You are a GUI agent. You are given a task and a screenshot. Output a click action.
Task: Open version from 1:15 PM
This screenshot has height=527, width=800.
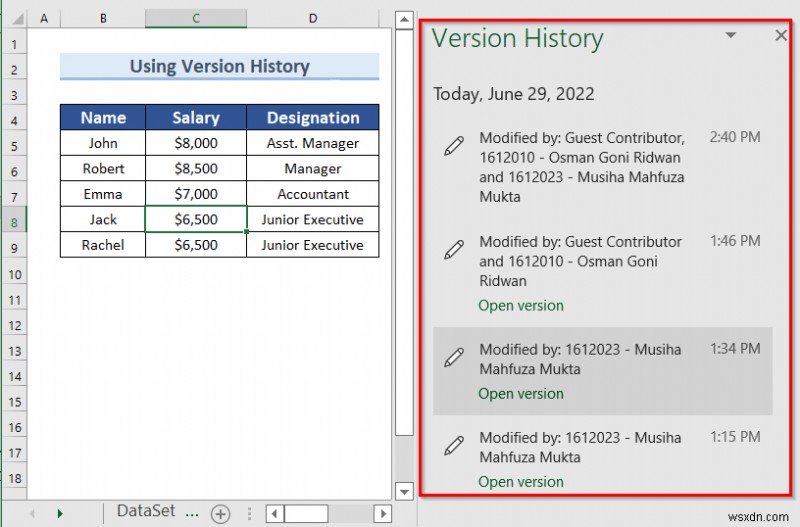point(521,482)
